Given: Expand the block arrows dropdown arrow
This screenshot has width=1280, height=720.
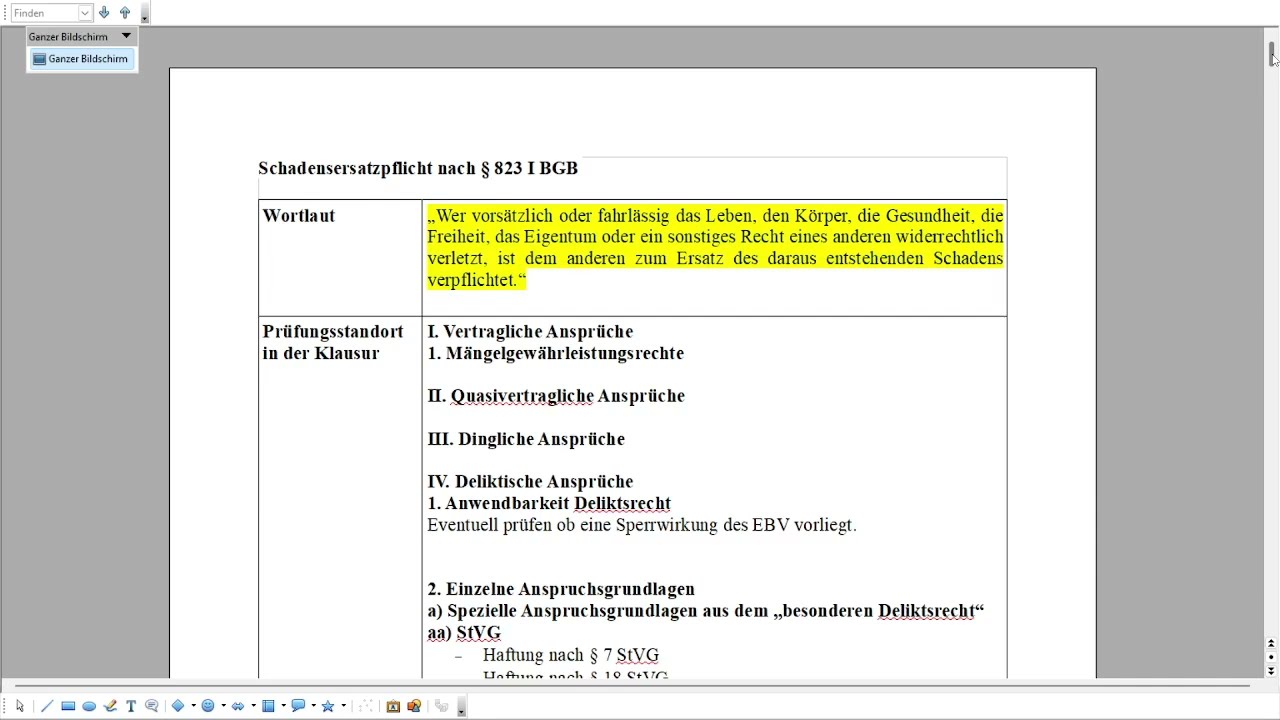Looking at the screenshot, I should point(253,706).
